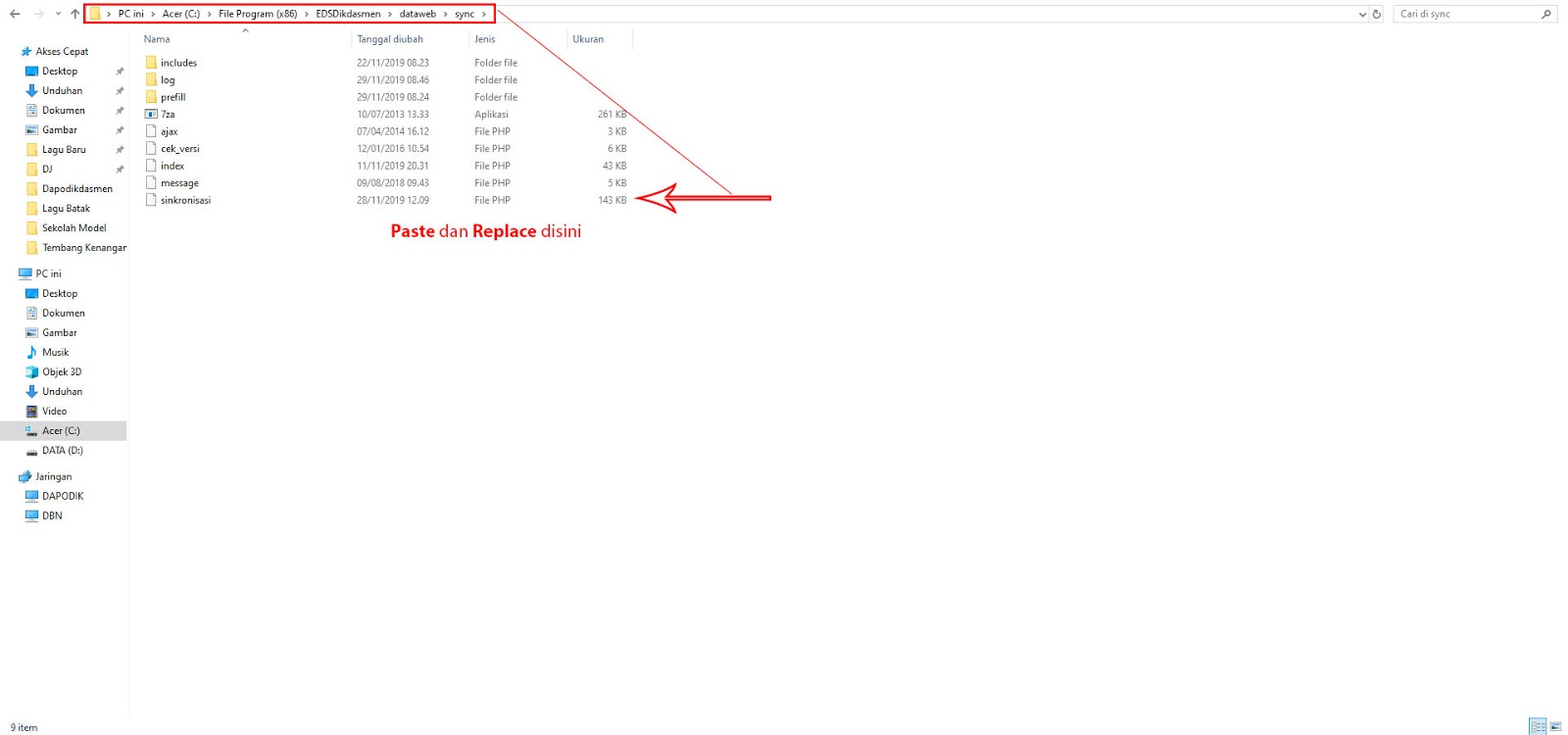Click date '28/11/2019 12.09' cell
Viewport: 1568px width, 735px height.
393,200
